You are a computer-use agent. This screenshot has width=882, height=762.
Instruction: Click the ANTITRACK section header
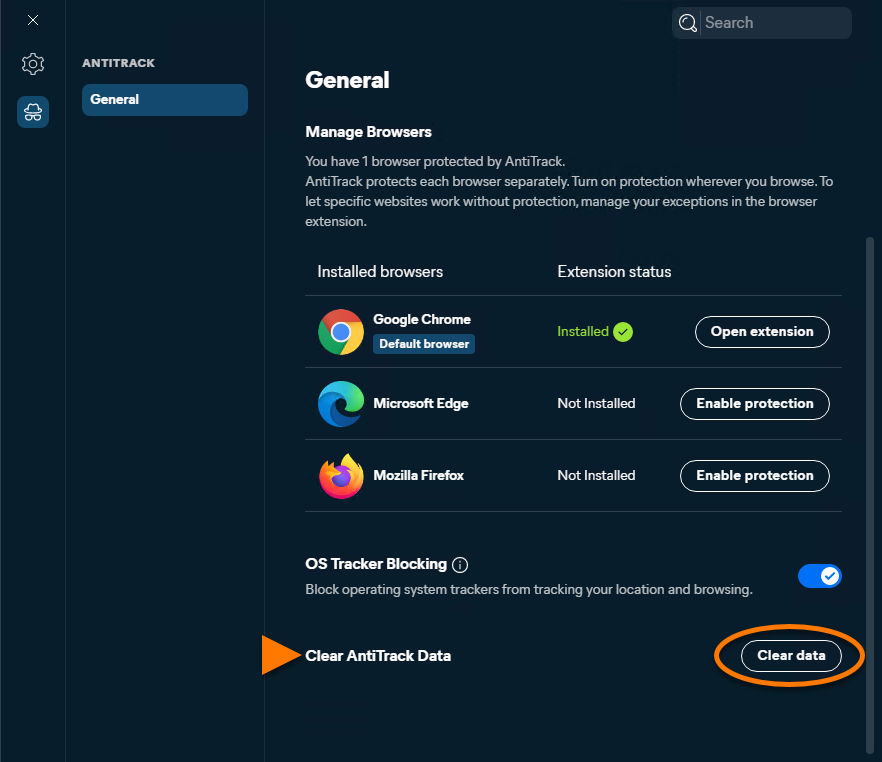(x=118, y=63)
